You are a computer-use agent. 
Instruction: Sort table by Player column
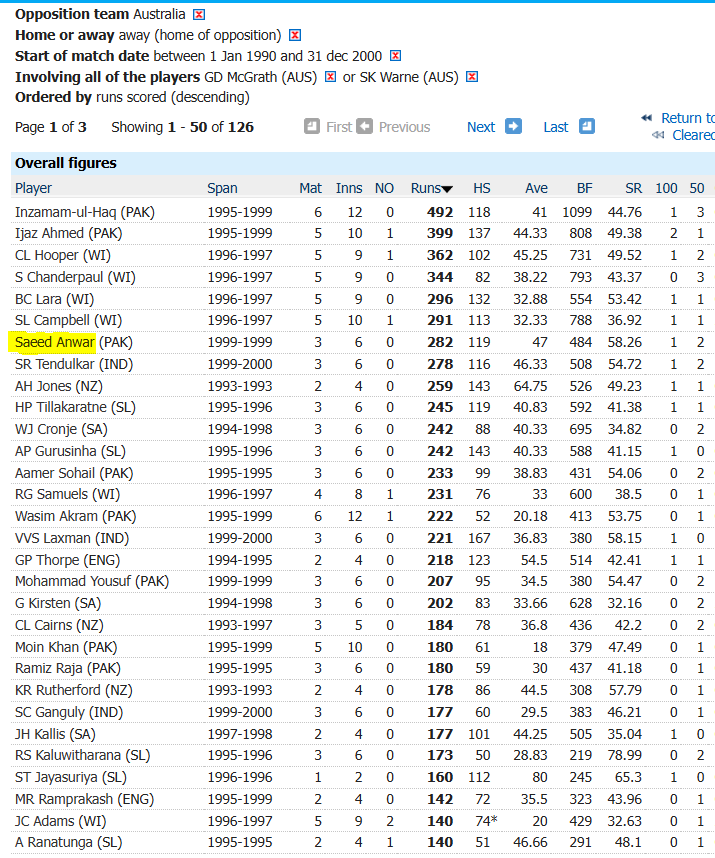[x=33, y=188]
